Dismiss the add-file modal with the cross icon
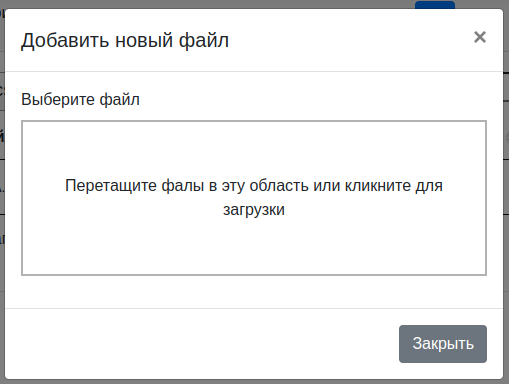Viewport: 509px width, 384px height. tap(480, 37)
